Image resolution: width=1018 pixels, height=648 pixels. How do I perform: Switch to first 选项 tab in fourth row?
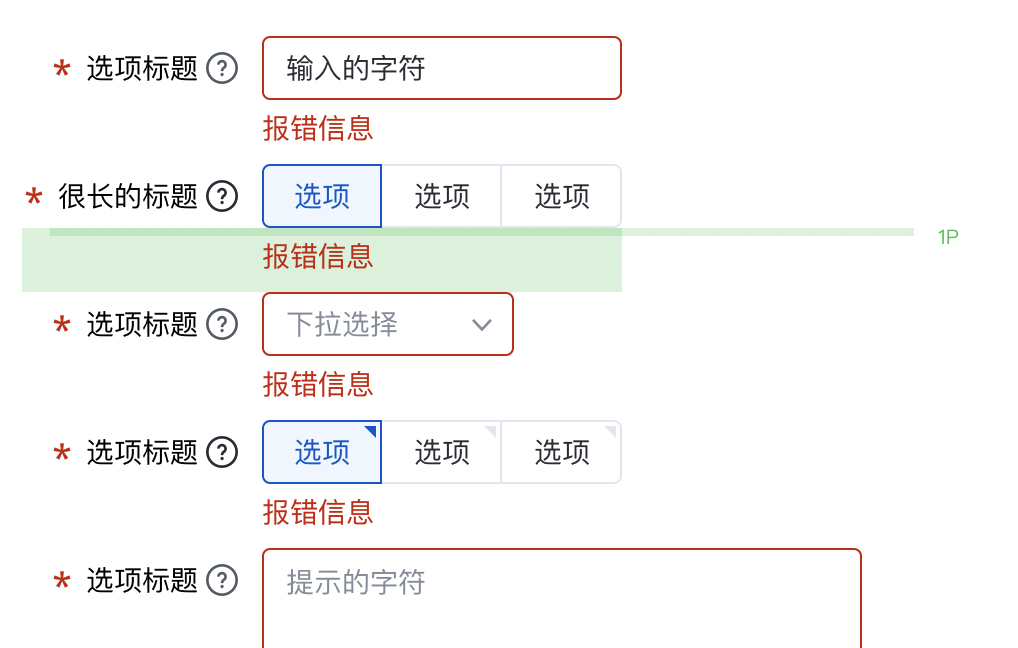[321, 452]
